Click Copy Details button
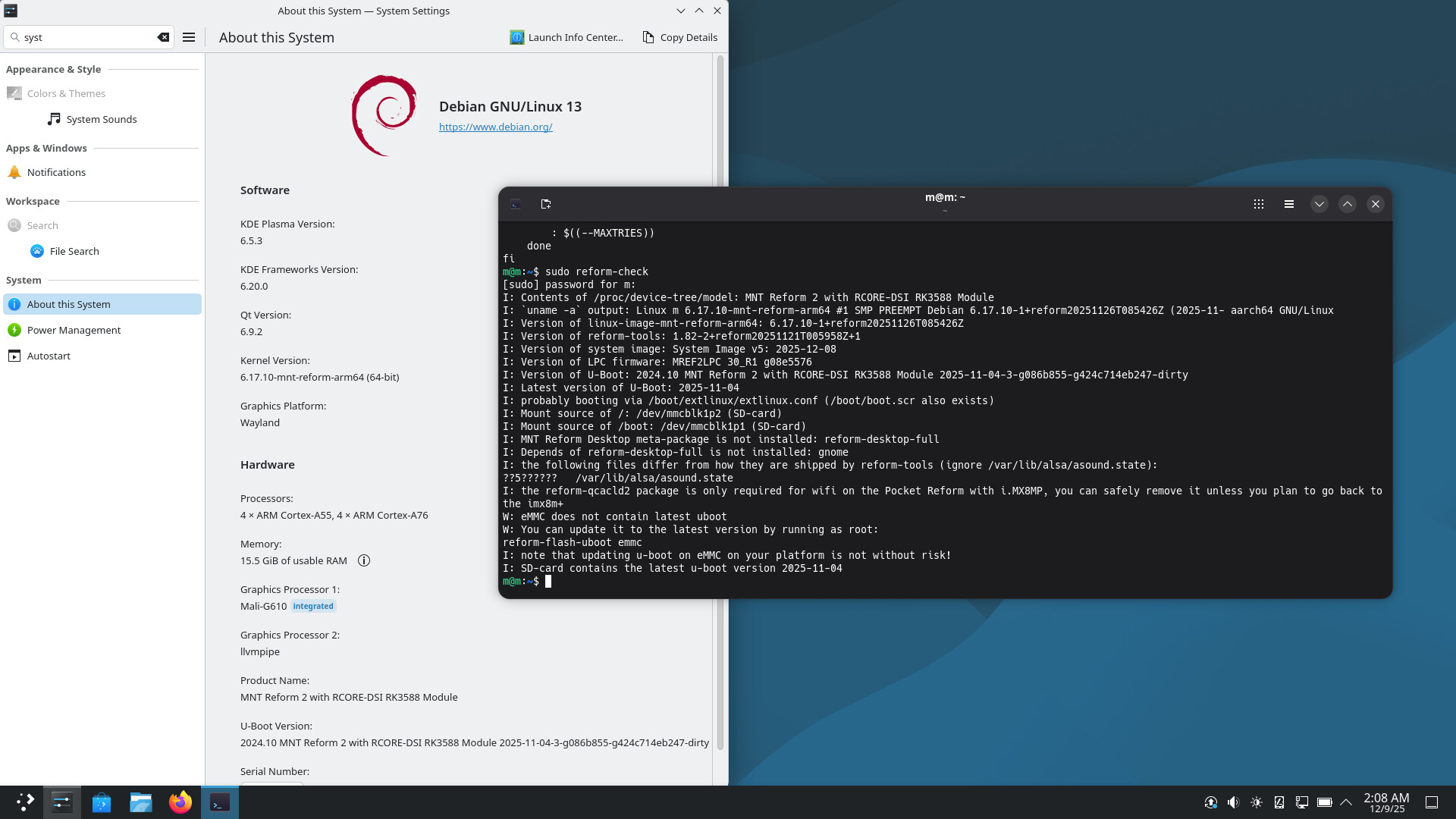 click(680, 37)
